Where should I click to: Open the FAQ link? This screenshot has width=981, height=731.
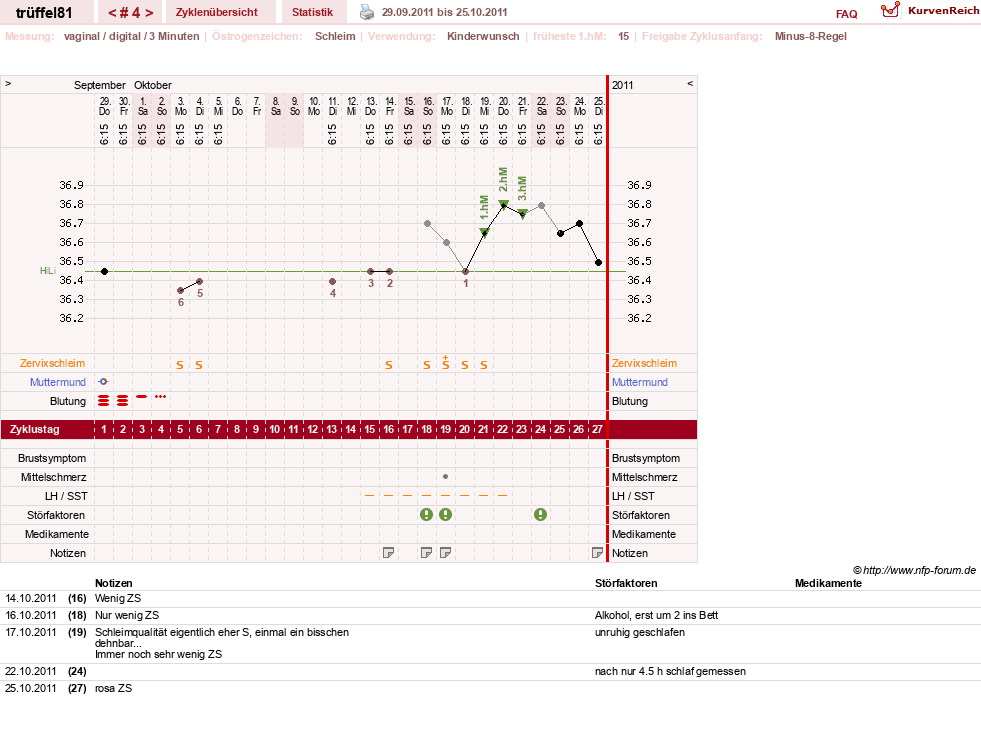click(846, 14)
